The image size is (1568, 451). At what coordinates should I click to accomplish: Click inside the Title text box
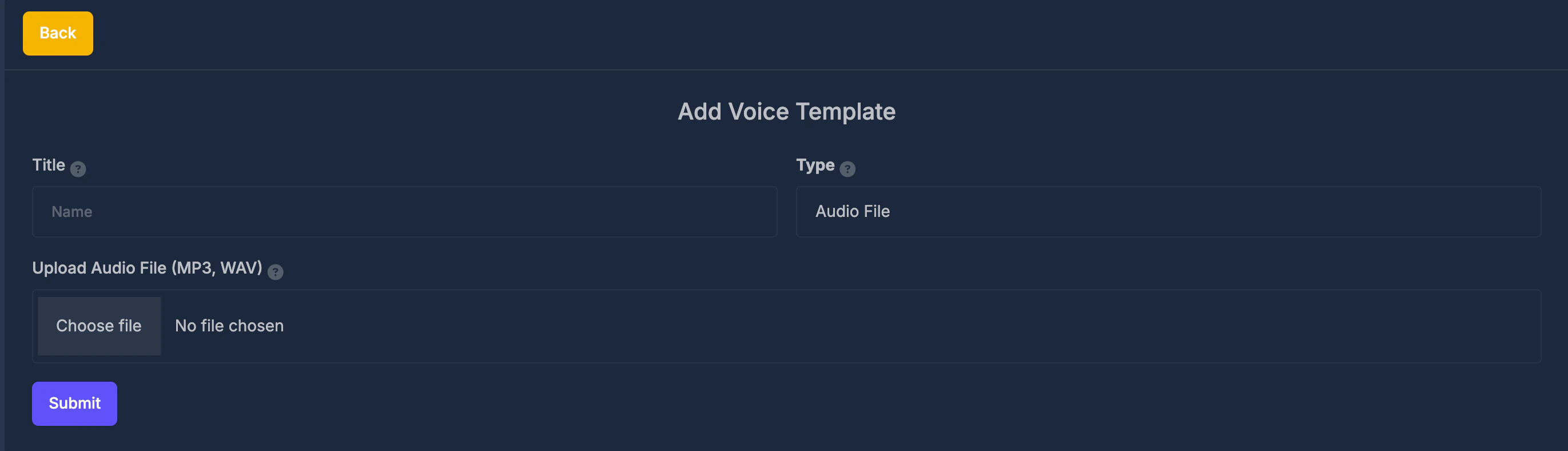pyautogui.click(x=404, y=212)
